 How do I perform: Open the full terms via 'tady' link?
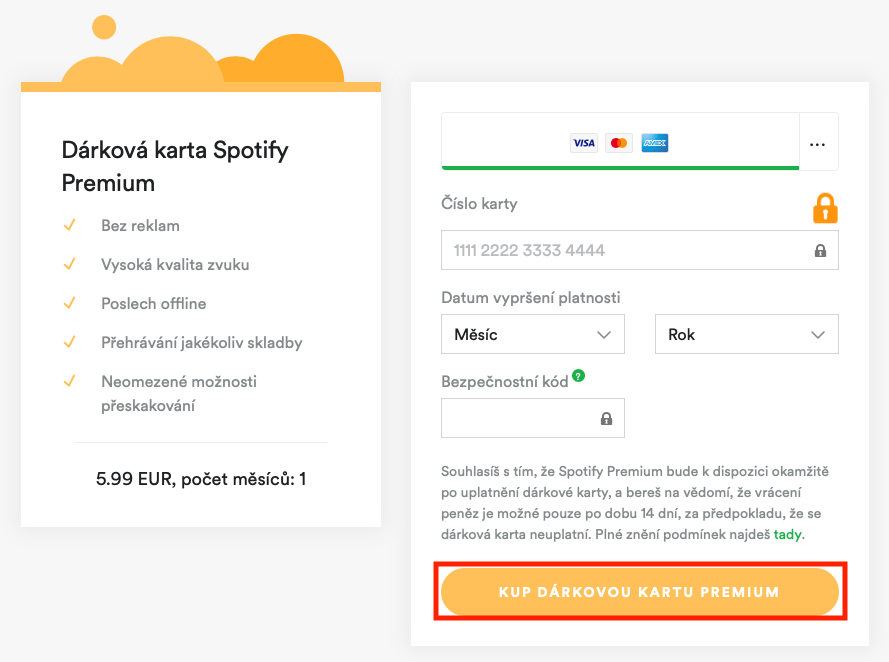tap(787, 535)
